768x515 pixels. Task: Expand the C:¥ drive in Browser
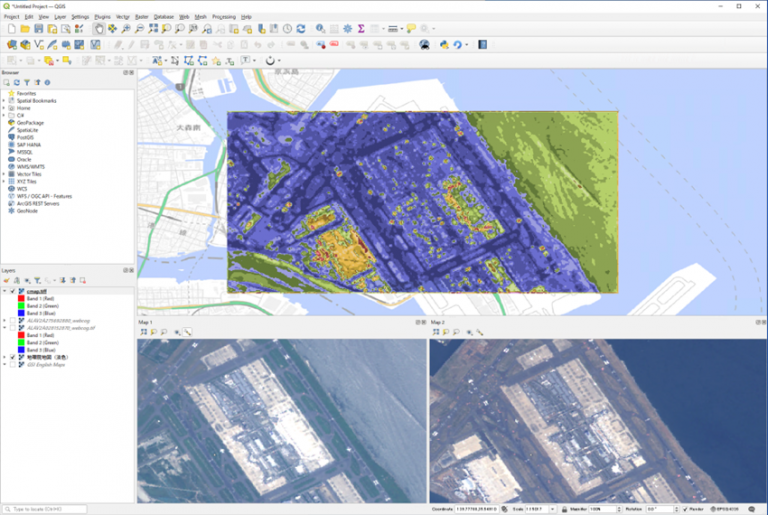pos(4,115)
